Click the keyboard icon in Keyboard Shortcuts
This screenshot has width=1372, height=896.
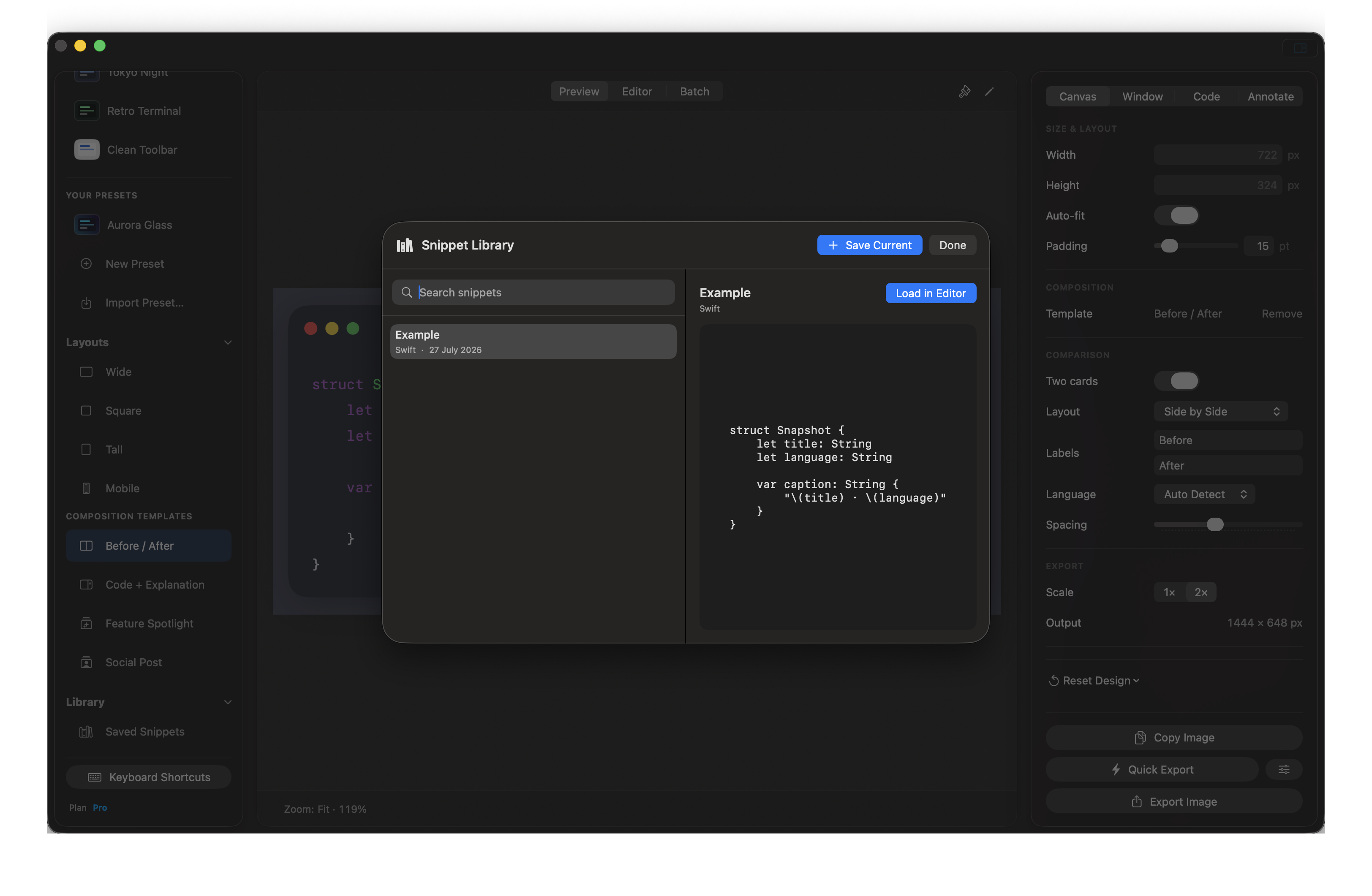(x=95, y=778)
